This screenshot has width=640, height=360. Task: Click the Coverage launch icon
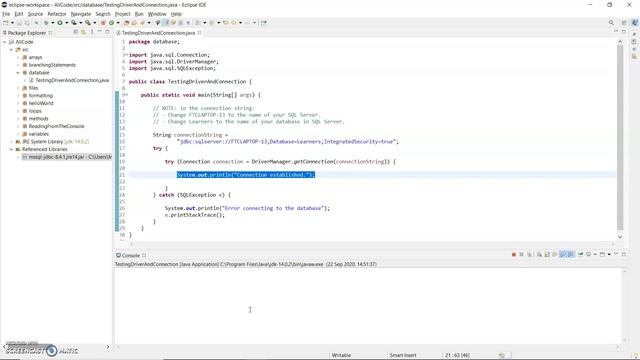[x=74, y=23]
